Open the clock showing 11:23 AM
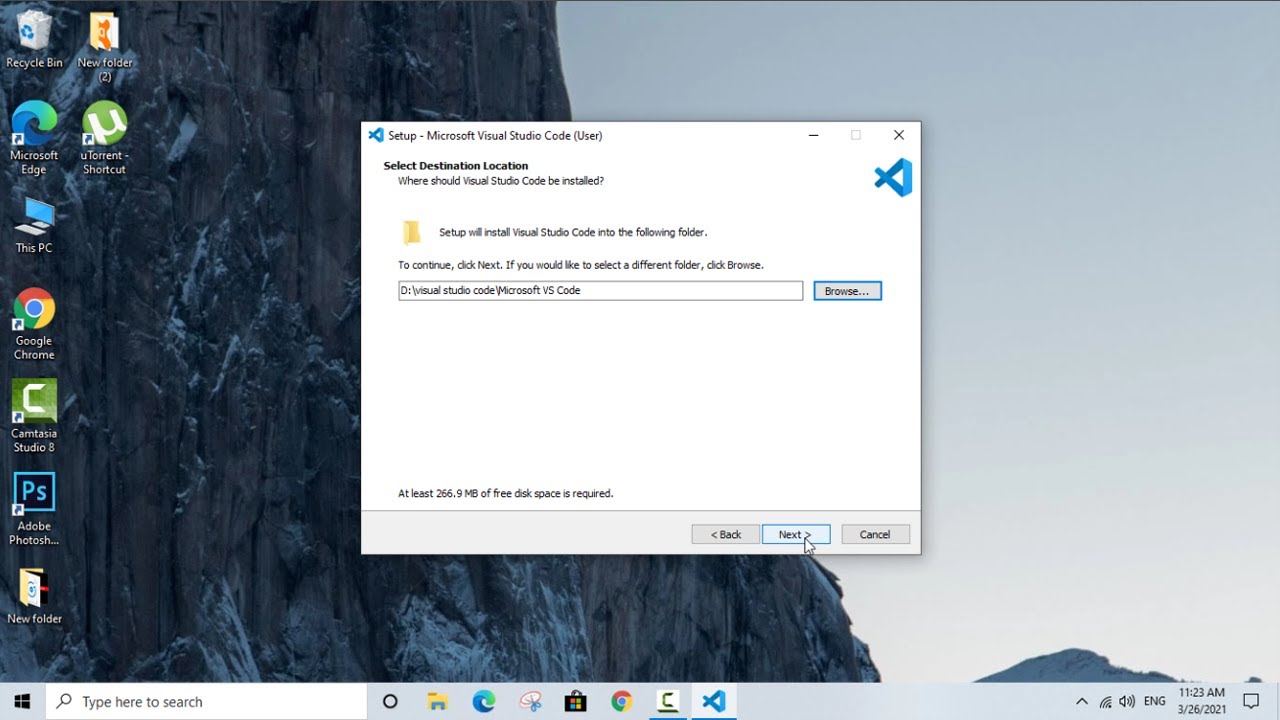Screen dimensions: 1280x720 1201,701
